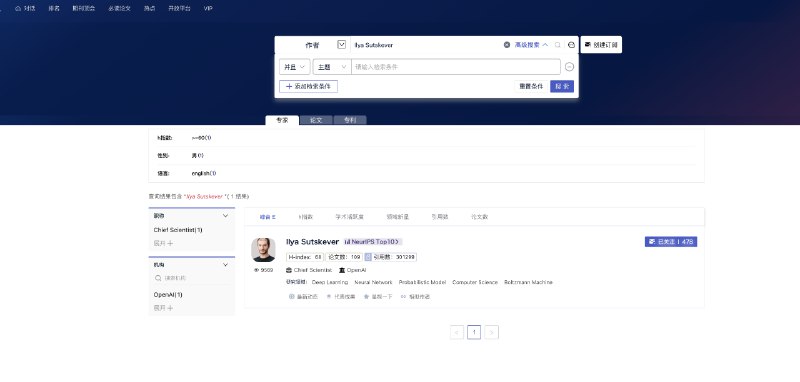
Task: Open the first nav item with home icon
Action: [x=26, y=9]
